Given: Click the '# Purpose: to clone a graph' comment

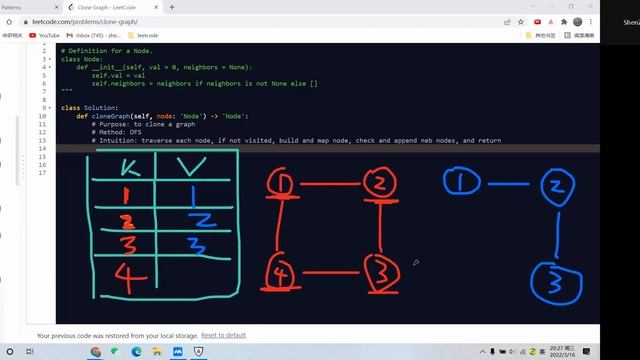Looking at the screenshot, I should pos(143,124).
